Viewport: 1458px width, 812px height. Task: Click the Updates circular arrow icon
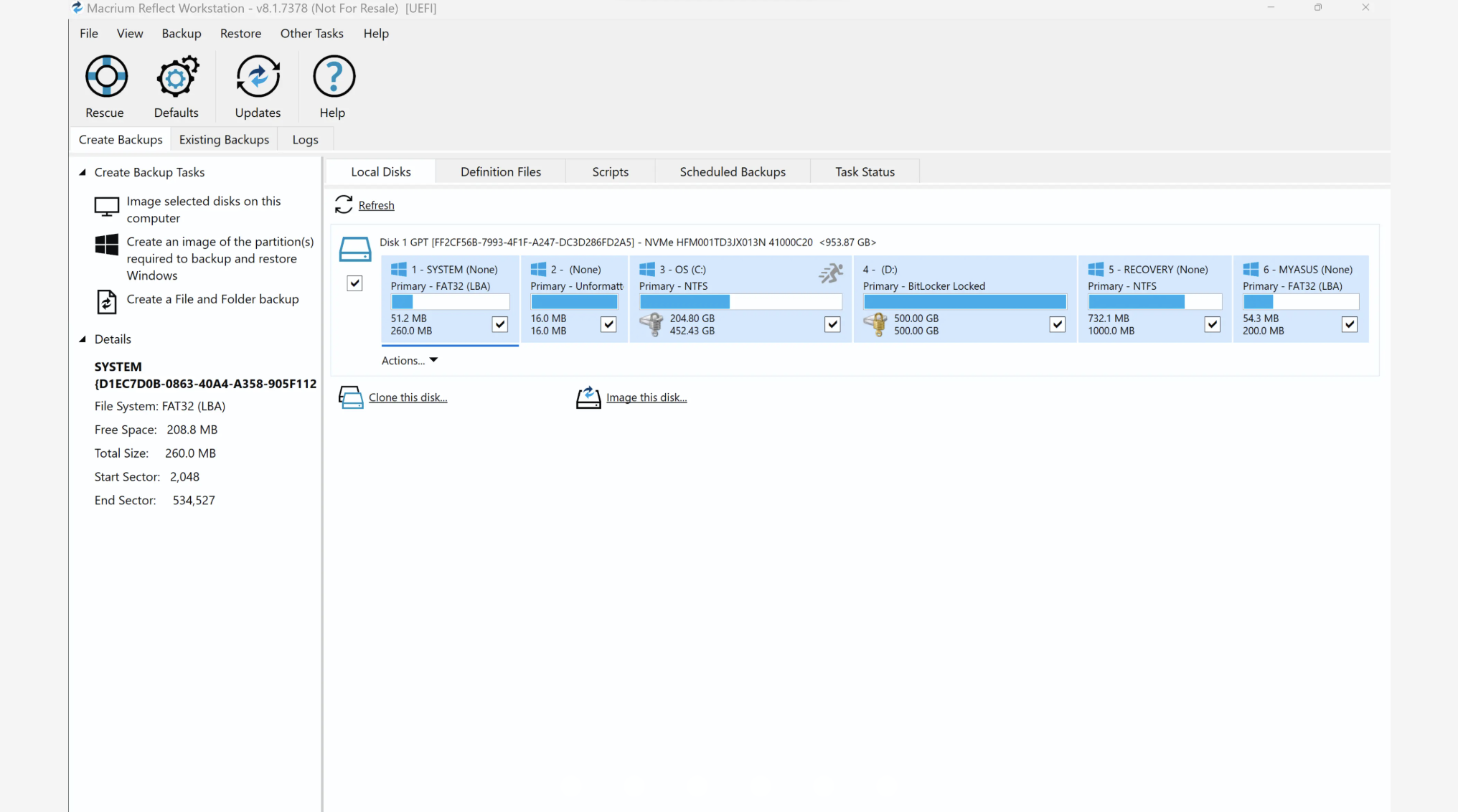point(258,76)
